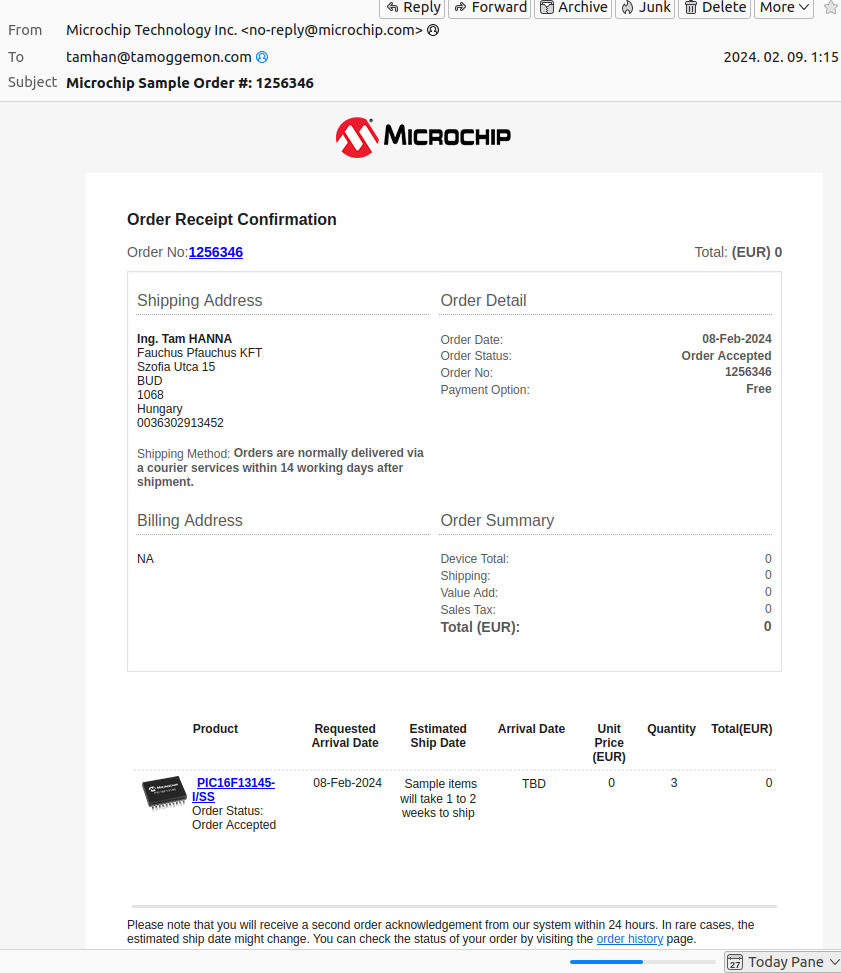Image resolution: width=841 pixels, height=973 pixels.
Task: Click the blue loading progress bar
Action: pyautogui.click(x=606, y=962)
